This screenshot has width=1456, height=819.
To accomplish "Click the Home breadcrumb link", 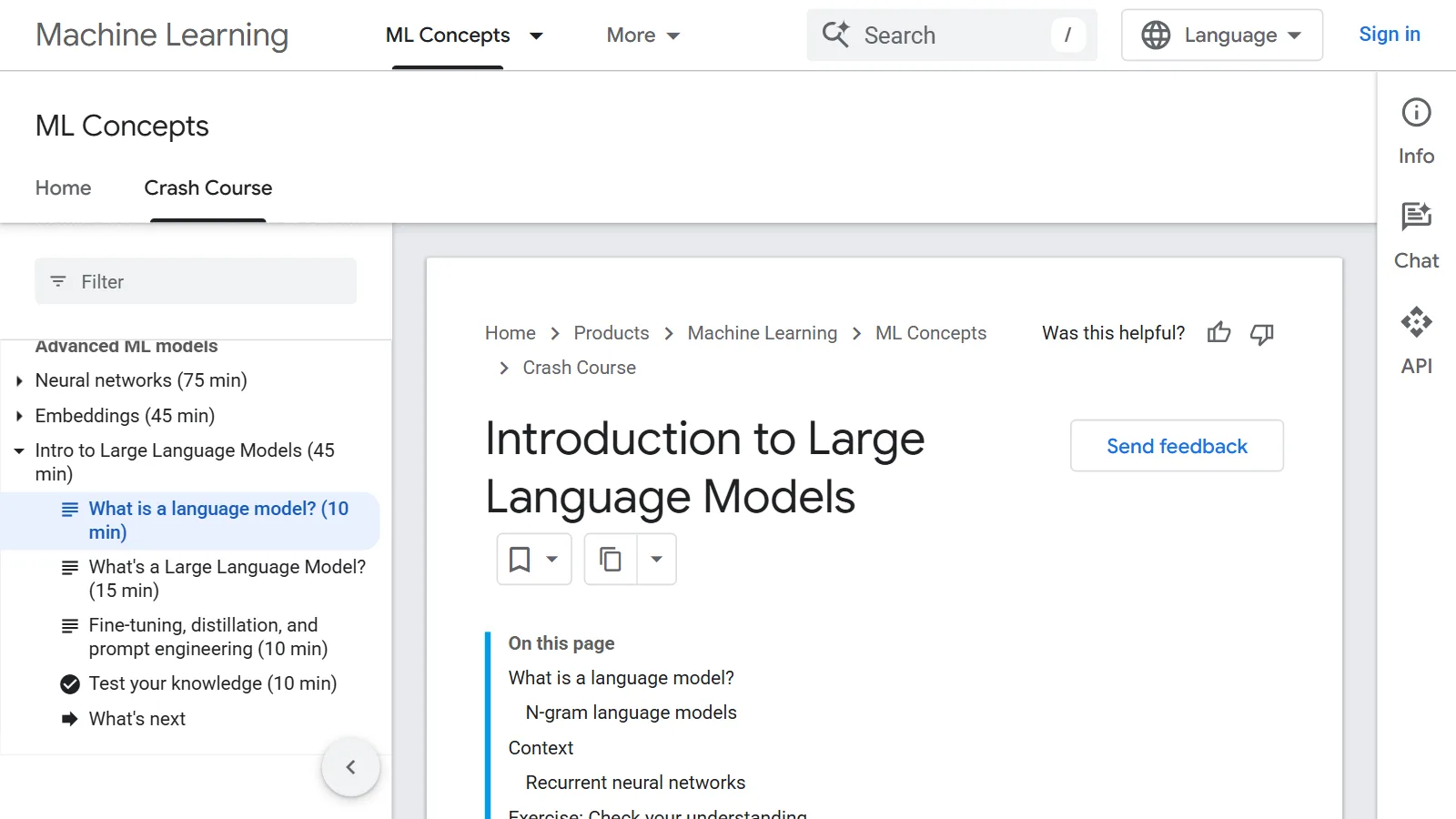I will click(511, 333).
